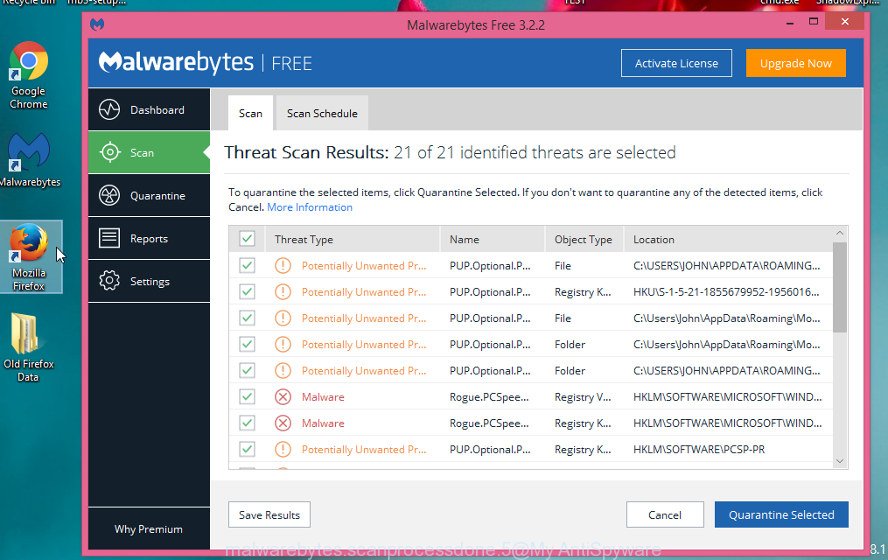The image size is (888, 560).
Task: Uncheck the HKU\S-1-5-21 registry row checkbox
Action: [247, 292]
